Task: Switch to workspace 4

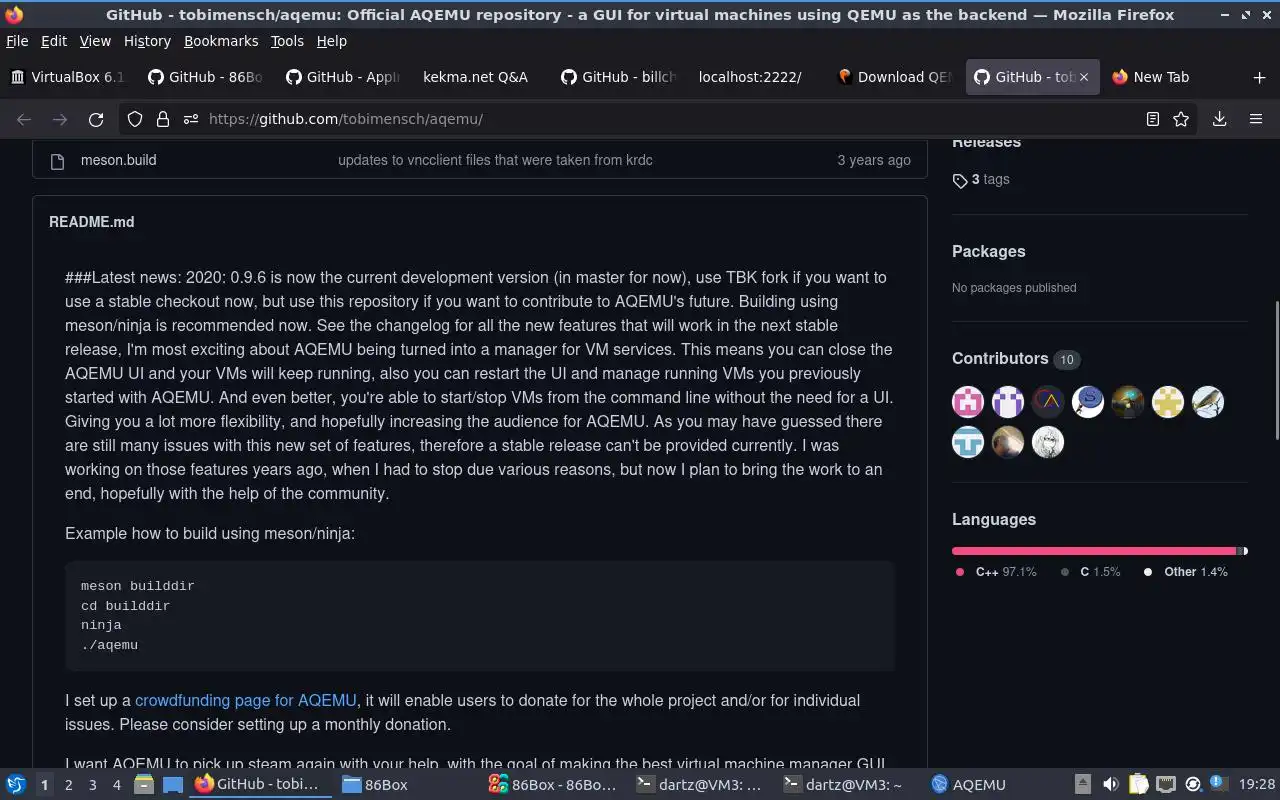Action: click(116, 785)
